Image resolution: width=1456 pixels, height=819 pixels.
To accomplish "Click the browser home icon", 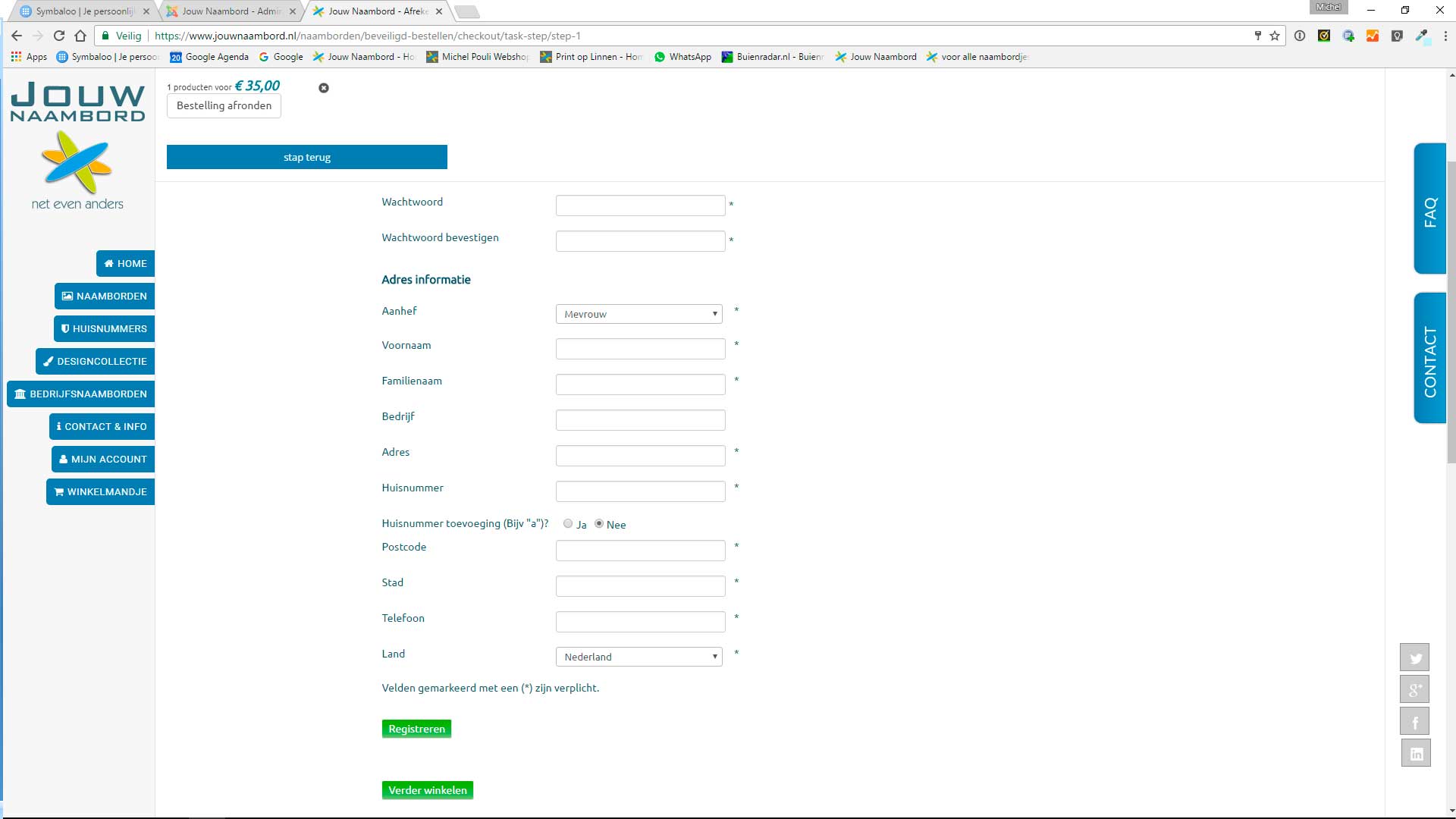I will tap(80, 36).
